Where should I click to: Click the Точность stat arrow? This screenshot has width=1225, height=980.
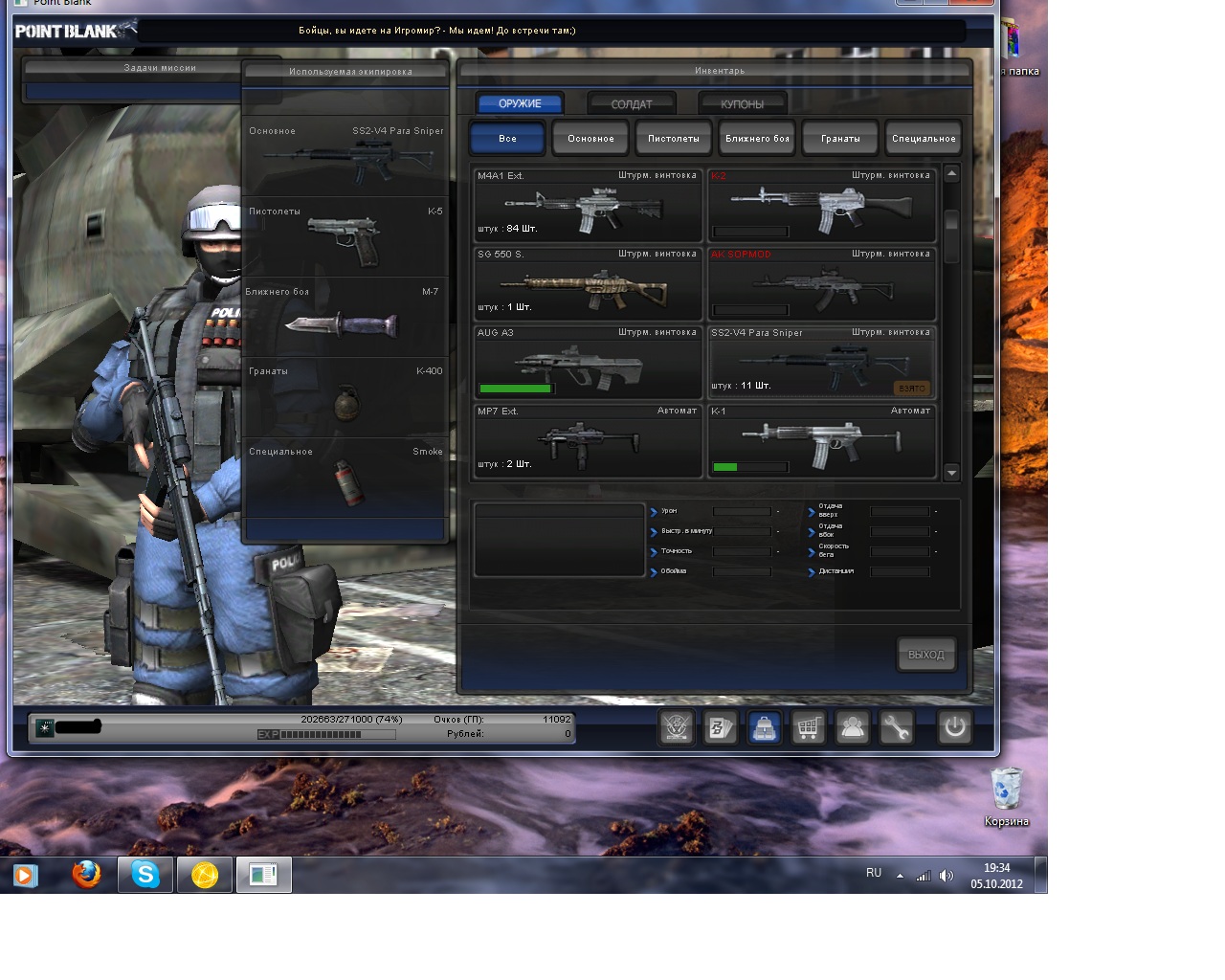654,552
